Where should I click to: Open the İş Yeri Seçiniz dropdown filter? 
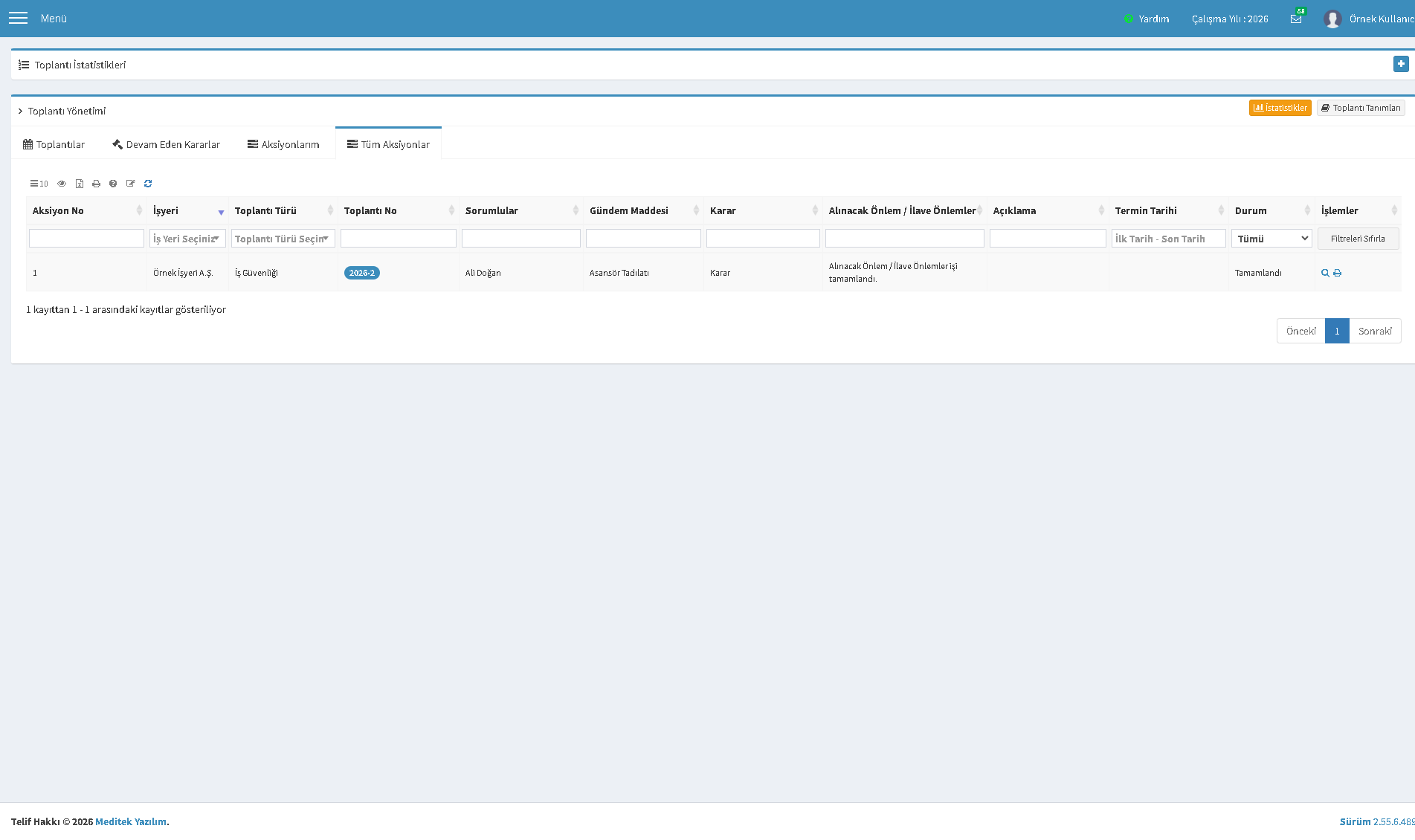[187, 239]
